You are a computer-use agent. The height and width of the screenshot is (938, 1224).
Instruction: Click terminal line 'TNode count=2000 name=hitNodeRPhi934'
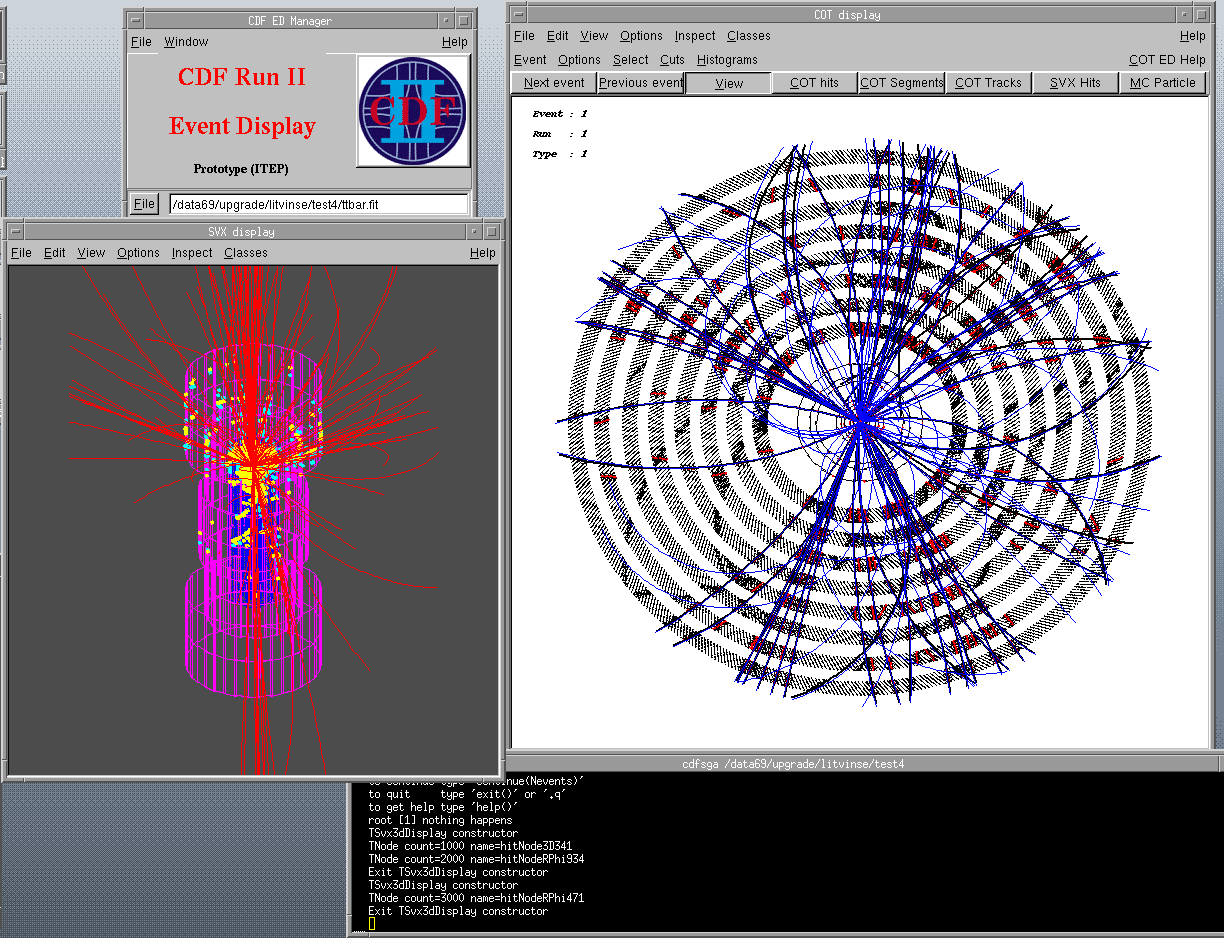(476, 859)
